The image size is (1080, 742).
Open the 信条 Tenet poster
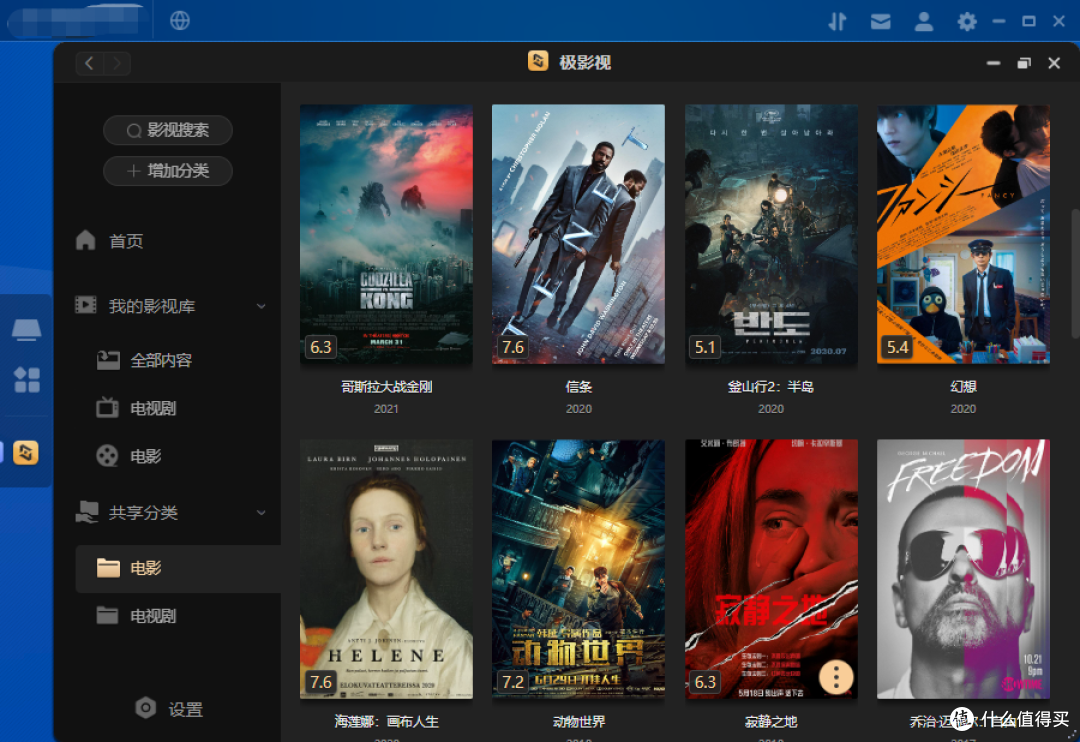[579, 234]
